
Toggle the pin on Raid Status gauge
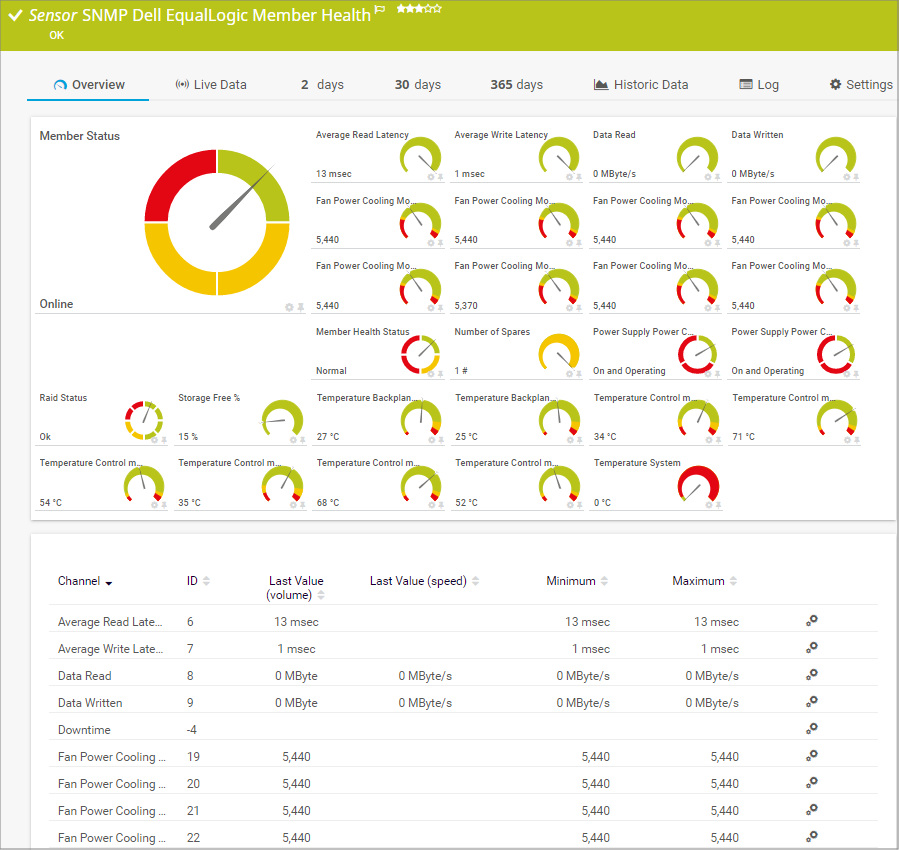(164, 440)
